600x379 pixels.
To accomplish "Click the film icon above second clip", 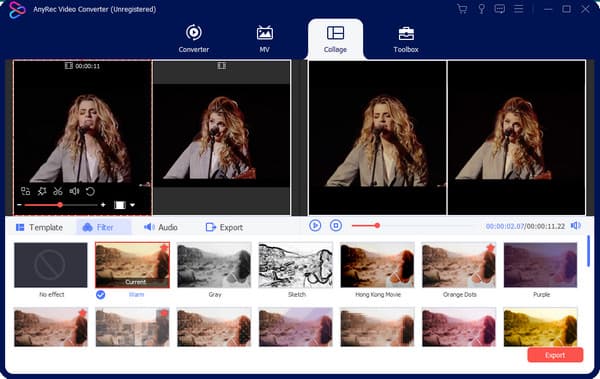I will point(221,66).
